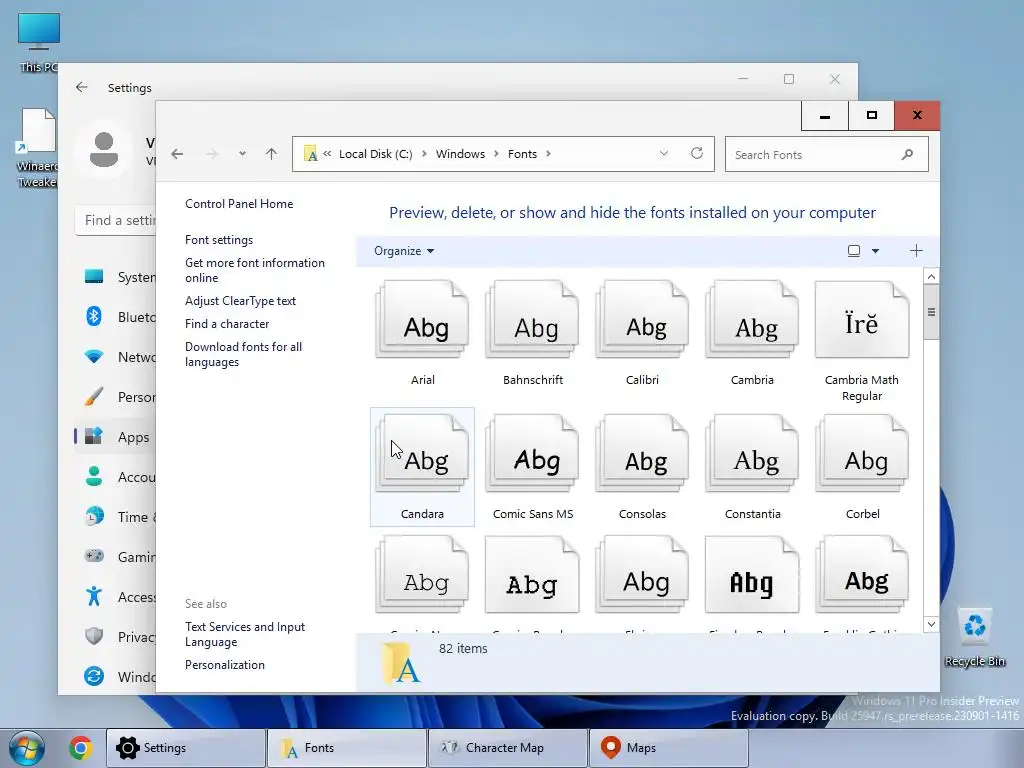This screenshot has height=768, width=1024.
Task: Click the Find a character link
Action: (x=227, y=324)
